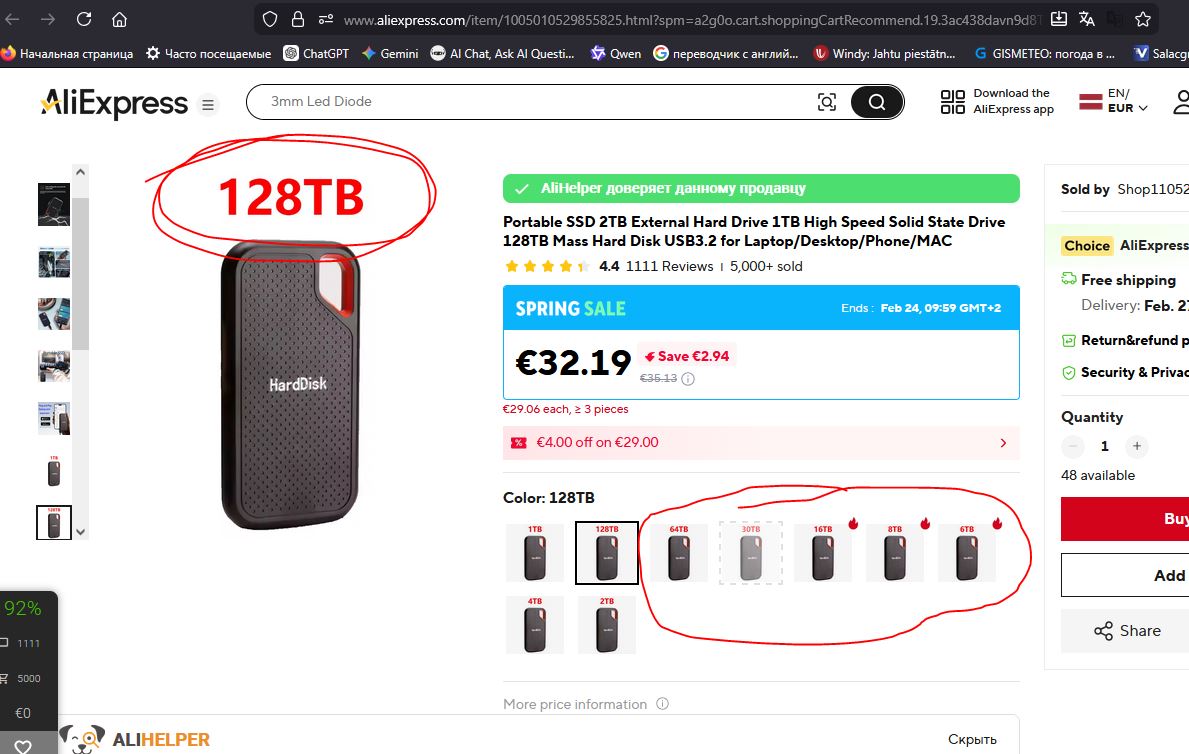Go to browser home via the house icon
This screenshot has width=1189, height=754.
[119, 19]
